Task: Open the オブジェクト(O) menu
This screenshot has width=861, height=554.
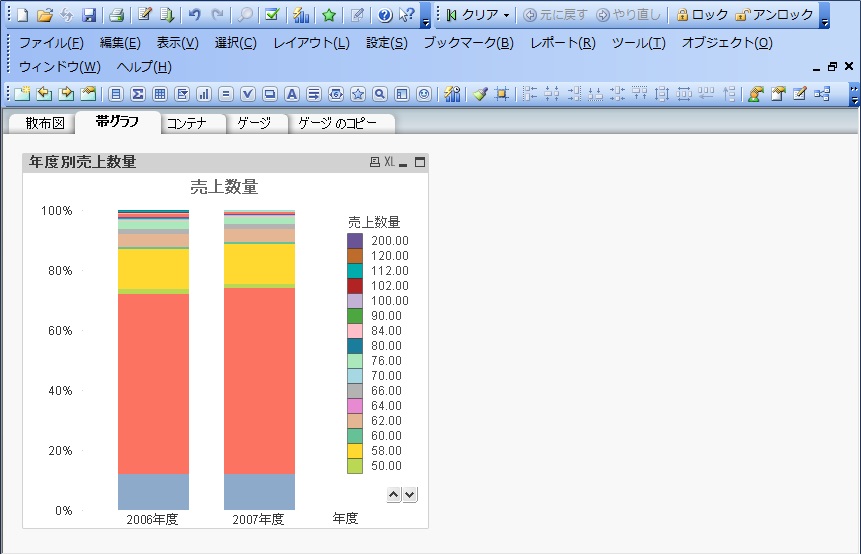Action: click(x=727, y=43)
